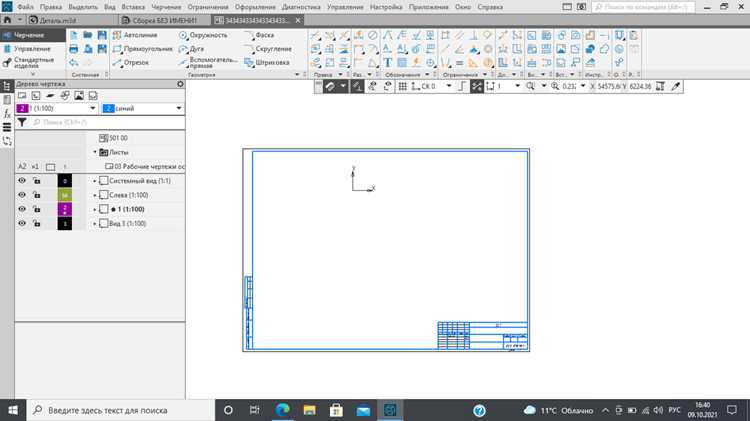Open Стандартные изделия
Viewport: 750px width, 421px height.
click(33, 63)
